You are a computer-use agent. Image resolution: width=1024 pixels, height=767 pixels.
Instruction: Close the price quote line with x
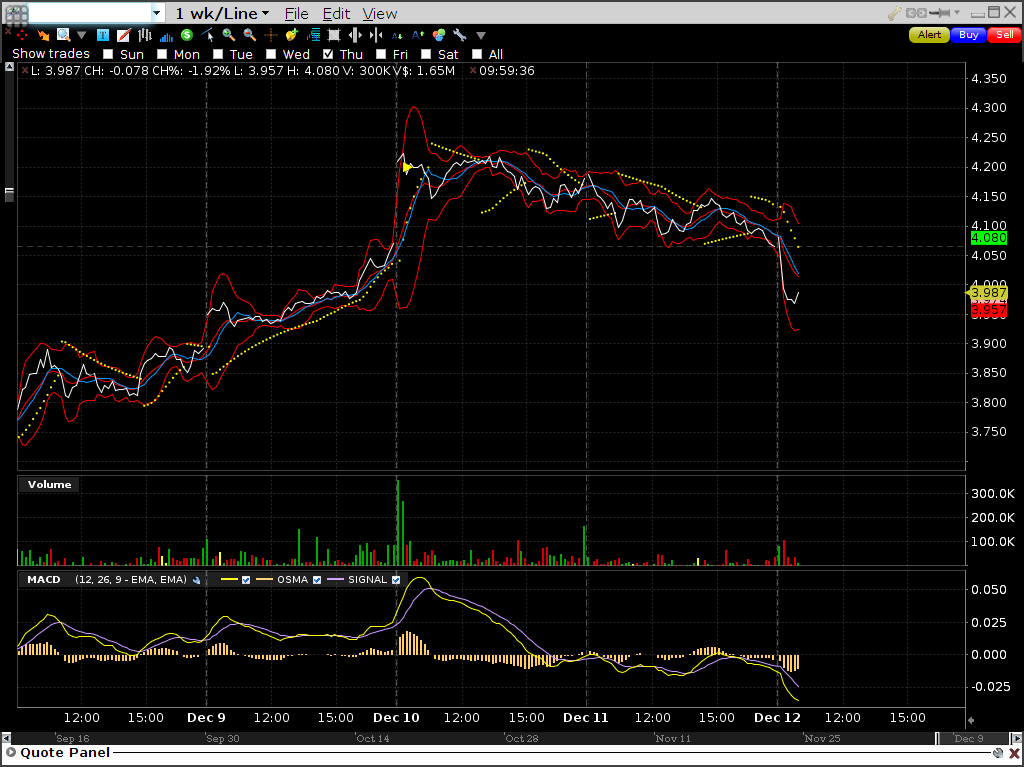pyautogui.click(x=25, y=71)
